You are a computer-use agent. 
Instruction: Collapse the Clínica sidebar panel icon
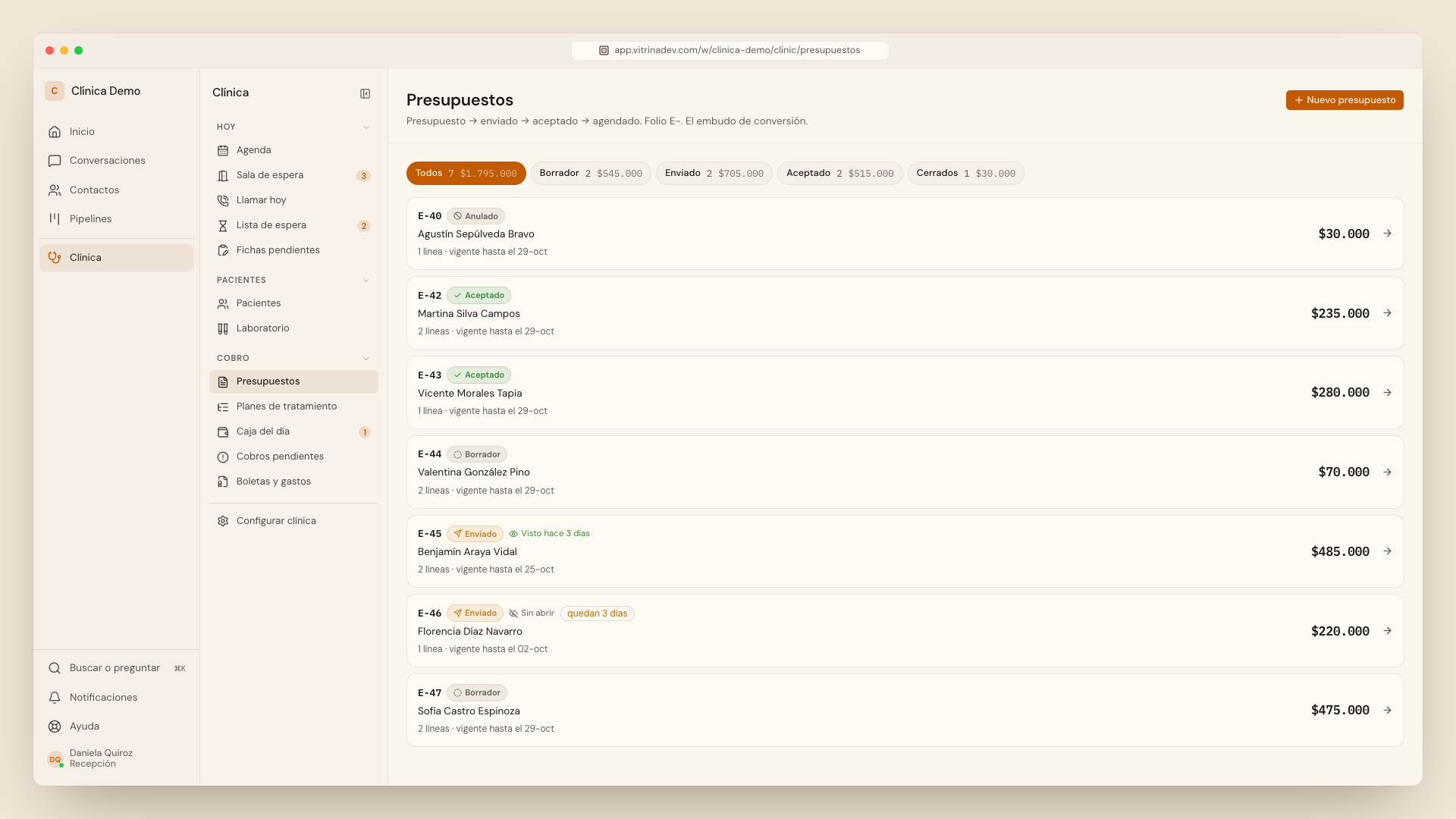(x=365, y=93)
